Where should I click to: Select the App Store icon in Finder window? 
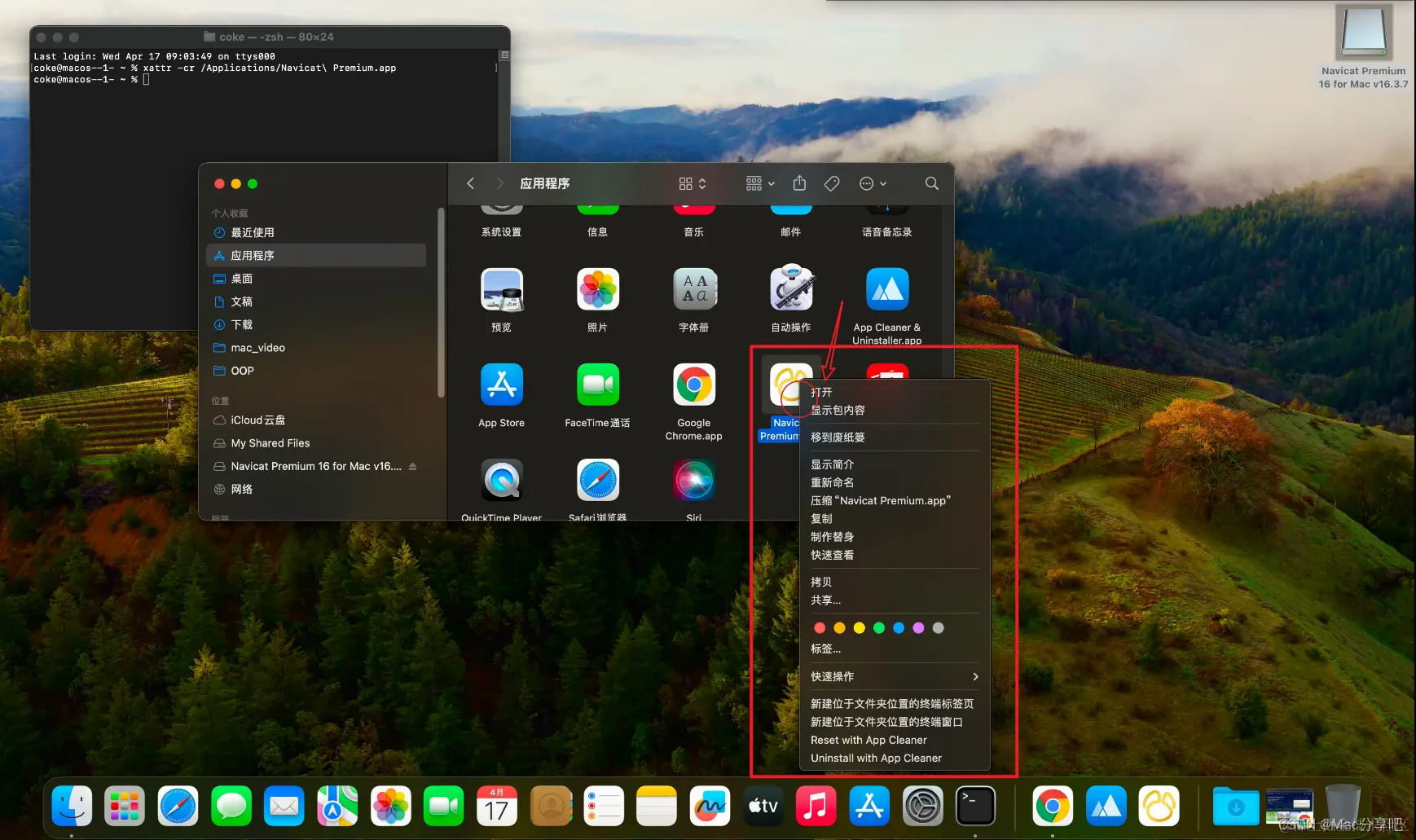[501, 385]
